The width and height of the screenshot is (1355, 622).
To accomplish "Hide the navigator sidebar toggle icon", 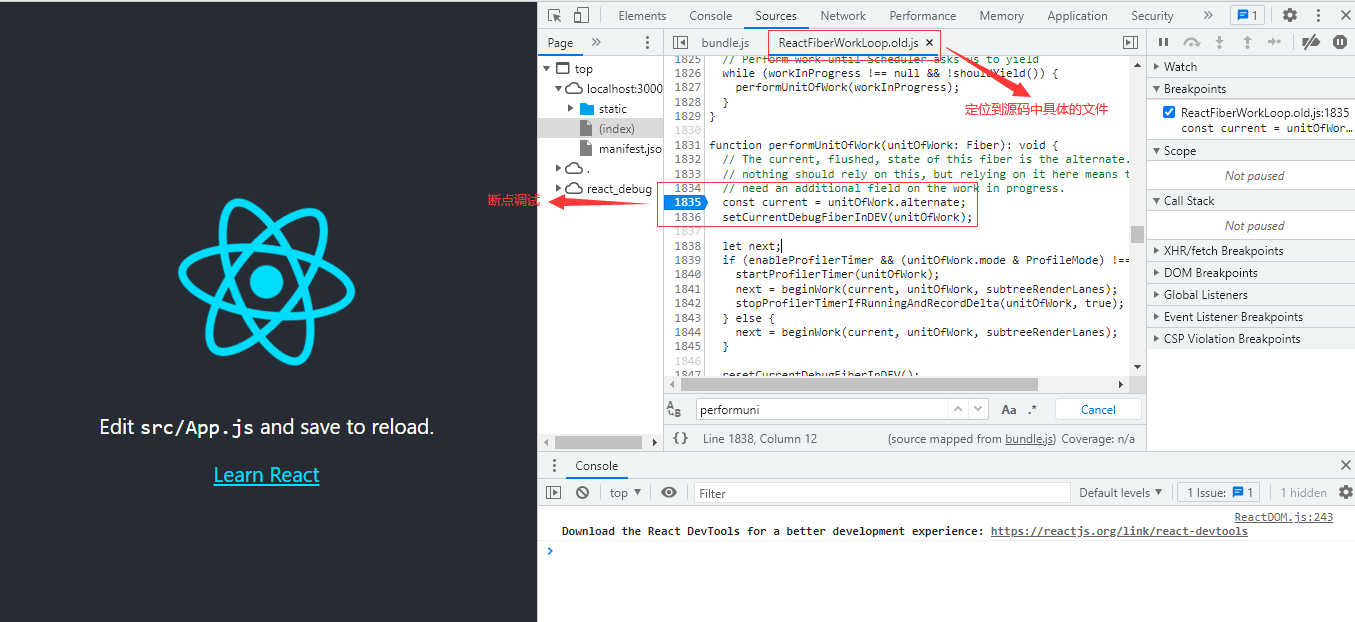I will [x=680, y=42].
